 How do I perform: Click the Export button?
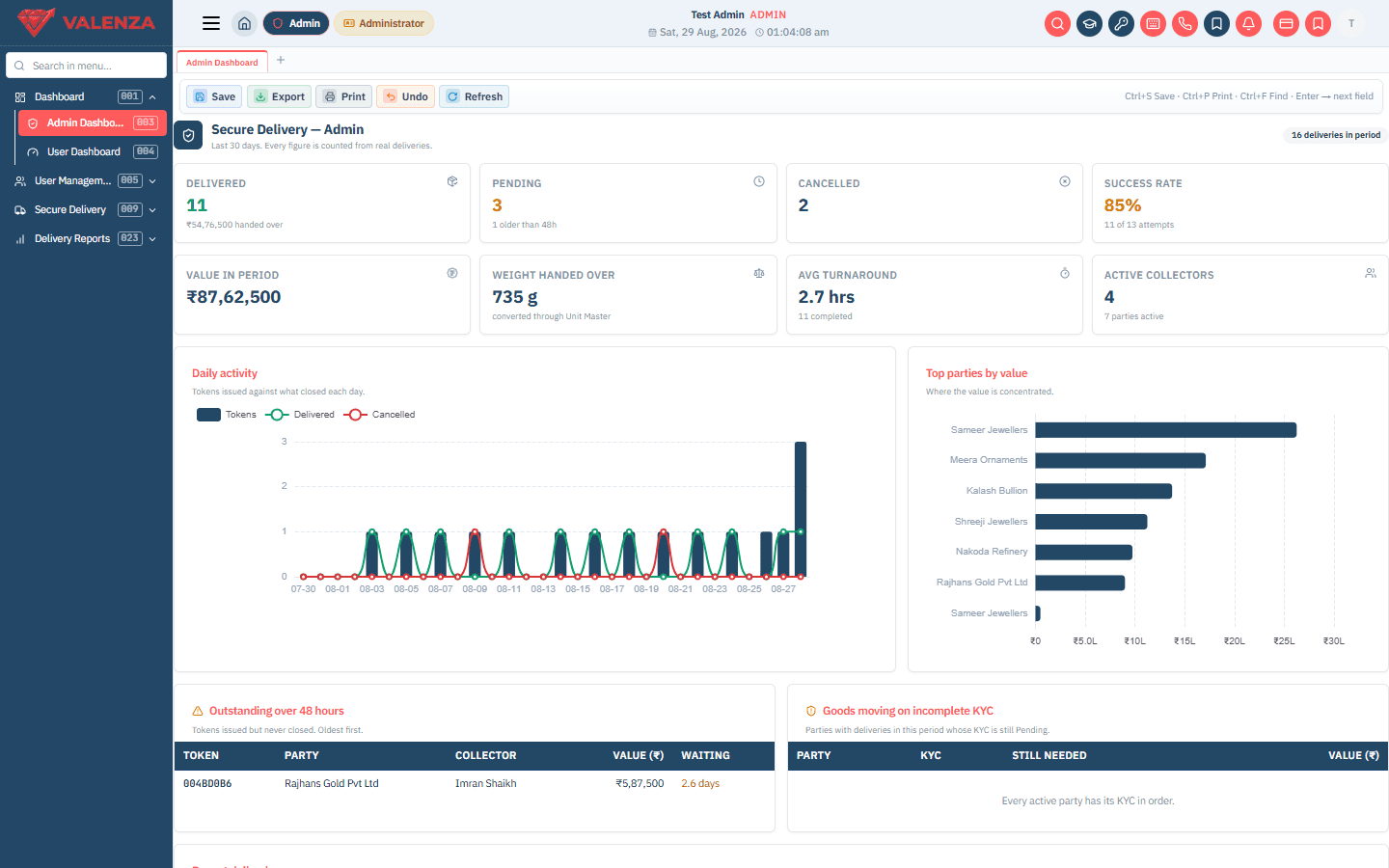tap(279, 96)
